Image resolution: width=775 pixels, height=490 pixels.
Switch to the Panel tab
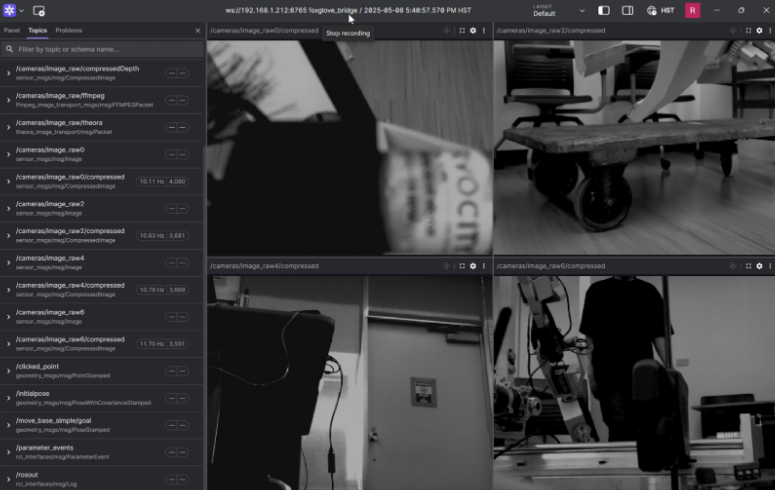click(x=12, y=31)
